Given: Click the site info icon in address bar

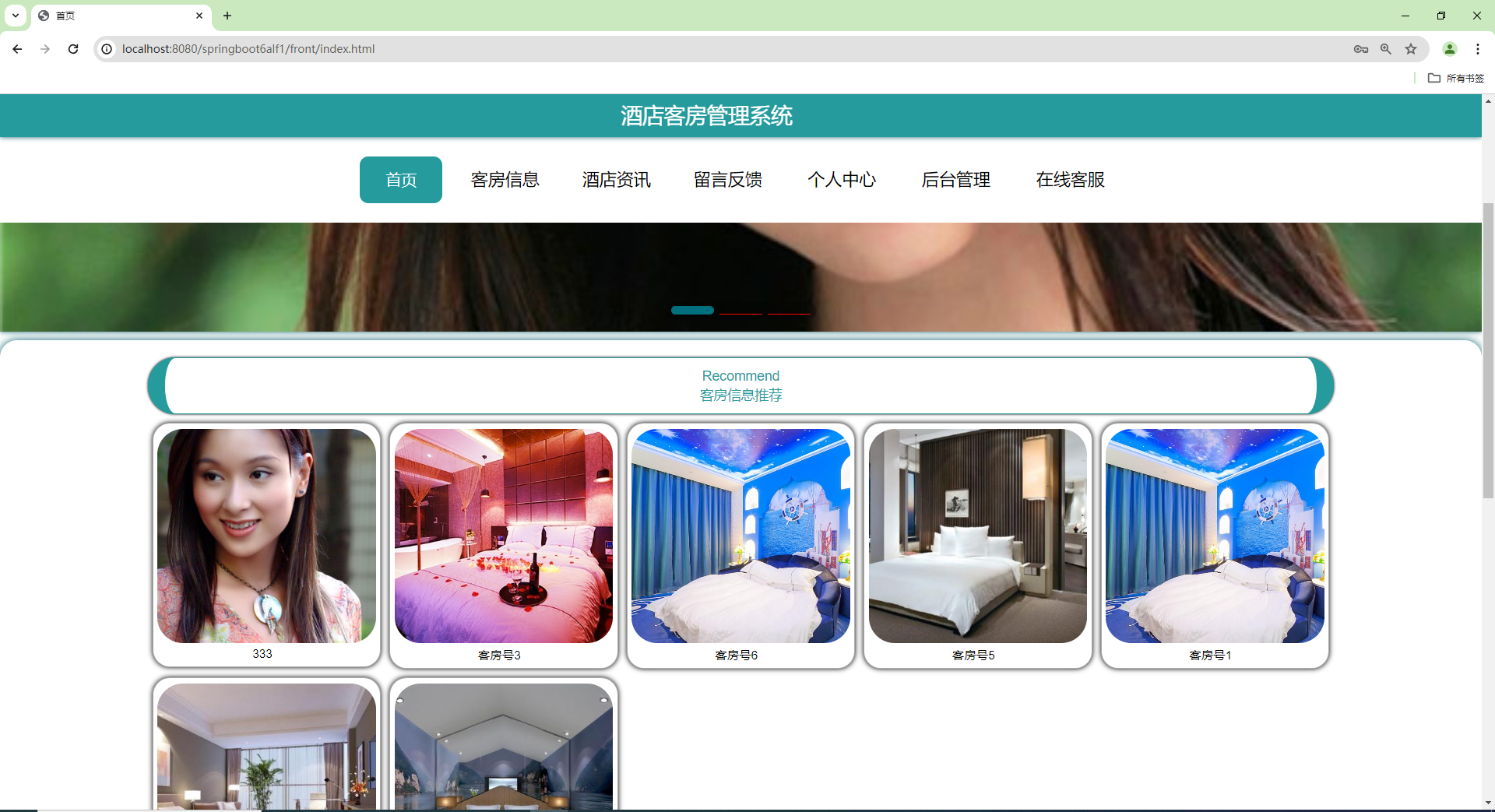Looking at the screenshot, I should click(106, 48).
